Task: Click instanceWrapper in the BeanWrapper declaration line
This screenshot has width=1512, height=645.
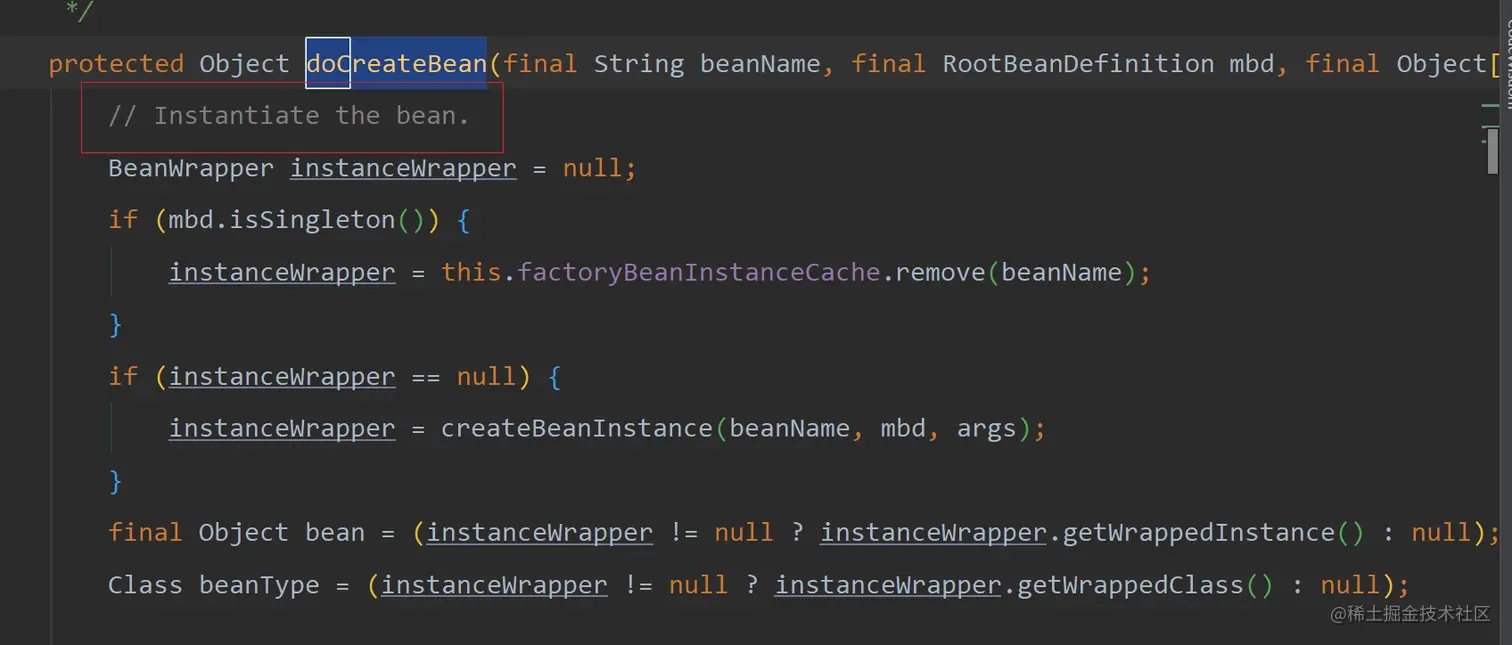Action: tap(403, 167)
